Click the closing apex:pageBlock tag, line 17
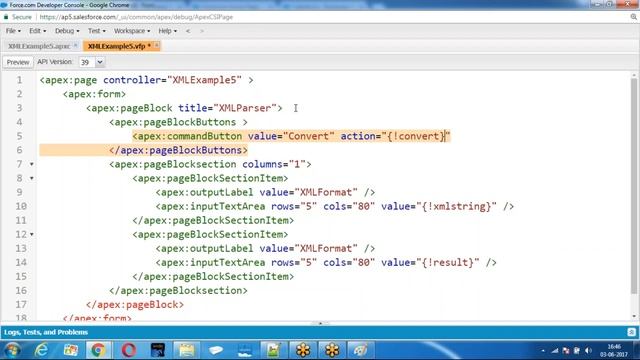640x360 pixels. tap(135, 305)
